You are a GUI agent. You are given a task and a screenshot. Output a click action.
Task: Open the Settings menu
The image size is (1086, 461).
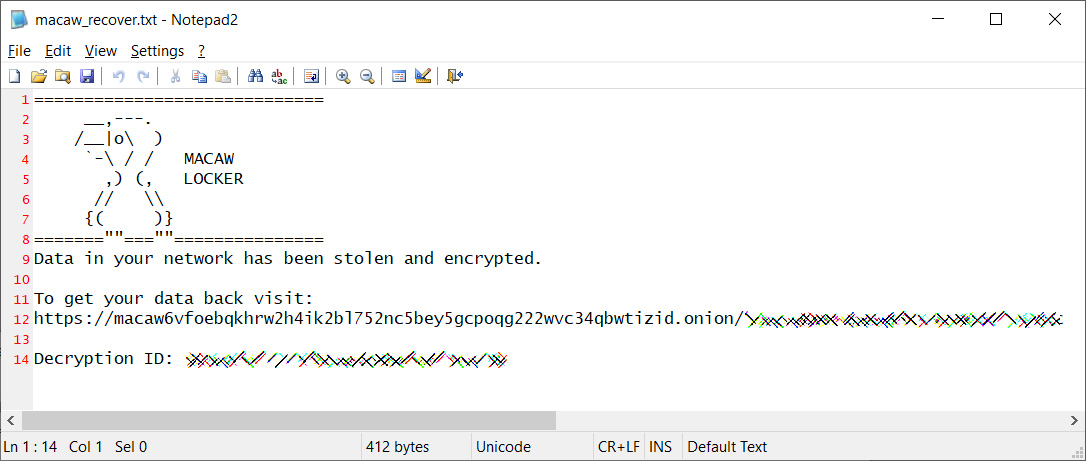point(157,51)
